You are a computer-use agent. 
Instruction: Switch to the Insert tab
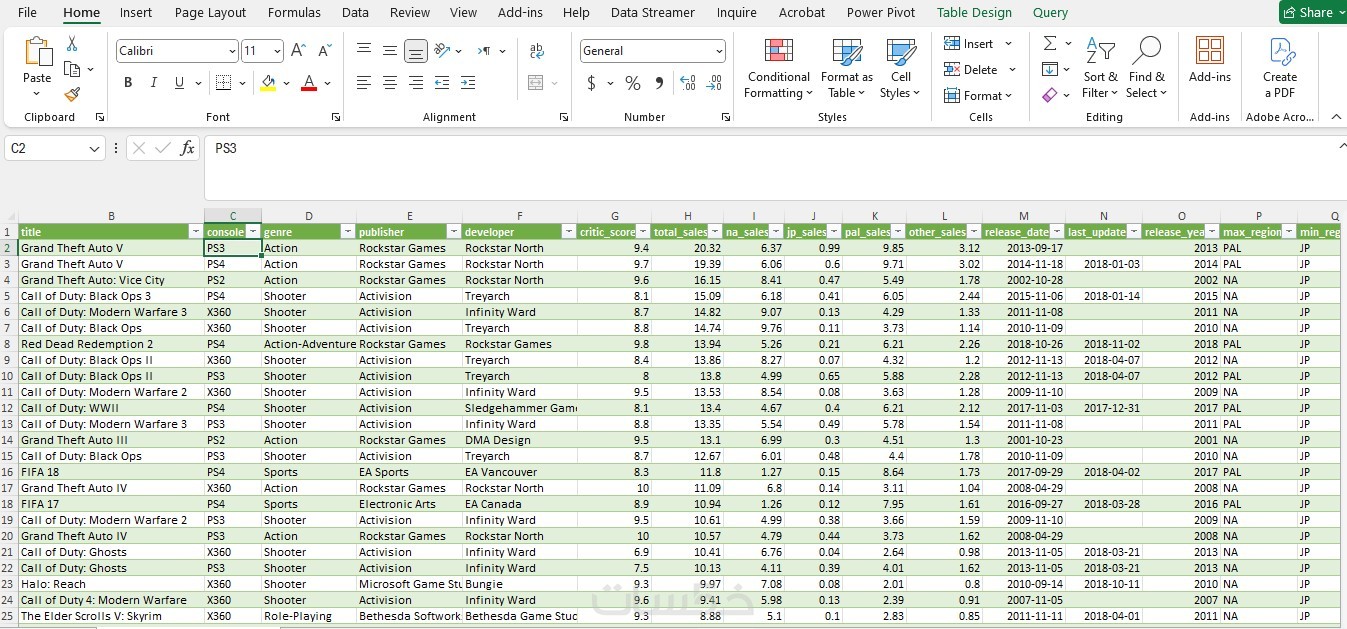[136, 12]
